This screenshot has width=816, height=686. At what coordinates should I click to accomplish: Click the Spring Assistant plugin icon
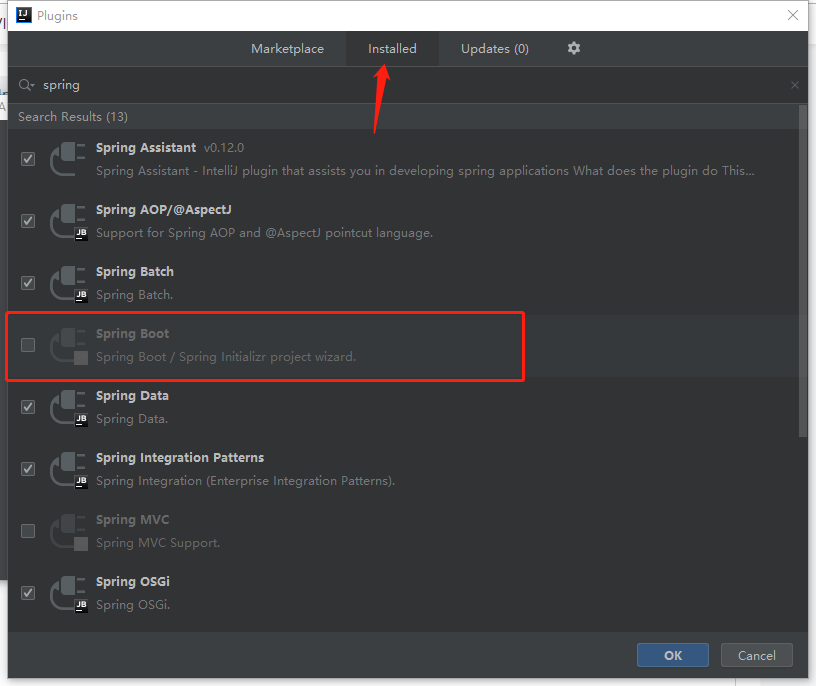click(x=68, y=159)
